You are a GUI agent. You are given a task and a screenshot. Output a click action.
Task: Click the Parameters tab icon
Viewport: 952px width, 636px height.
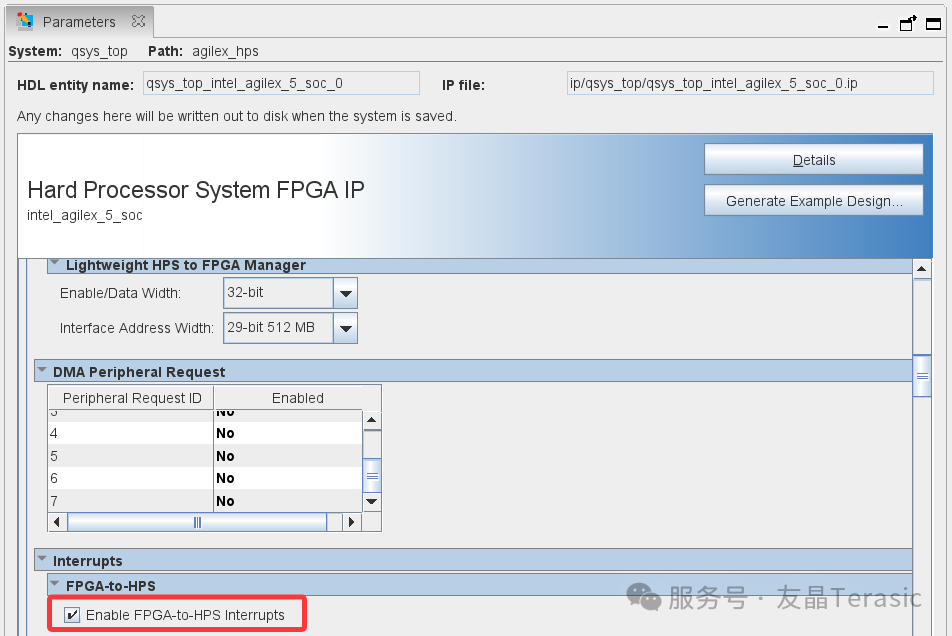[x=25, y=21]
